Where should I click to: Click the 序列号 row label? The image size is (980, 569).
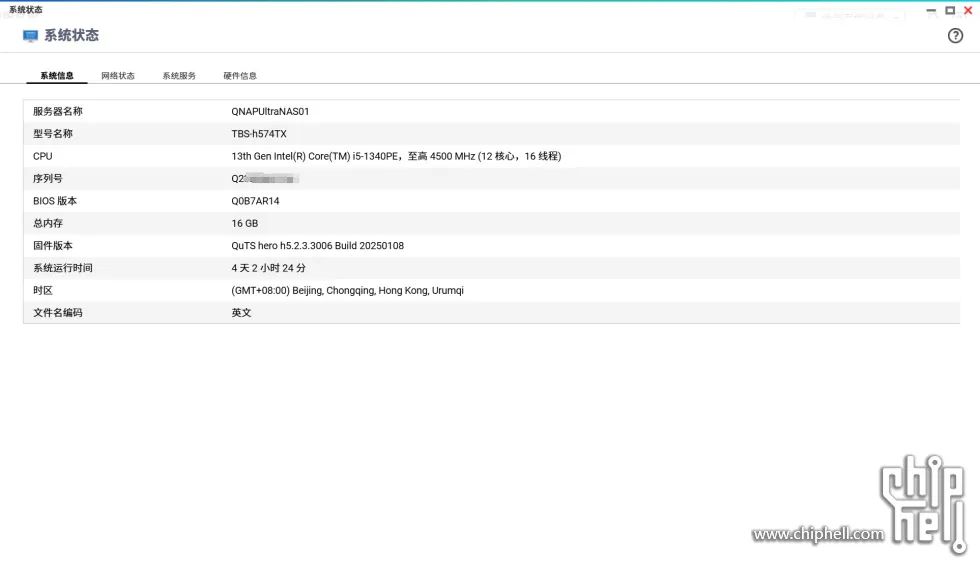point(48,179)
